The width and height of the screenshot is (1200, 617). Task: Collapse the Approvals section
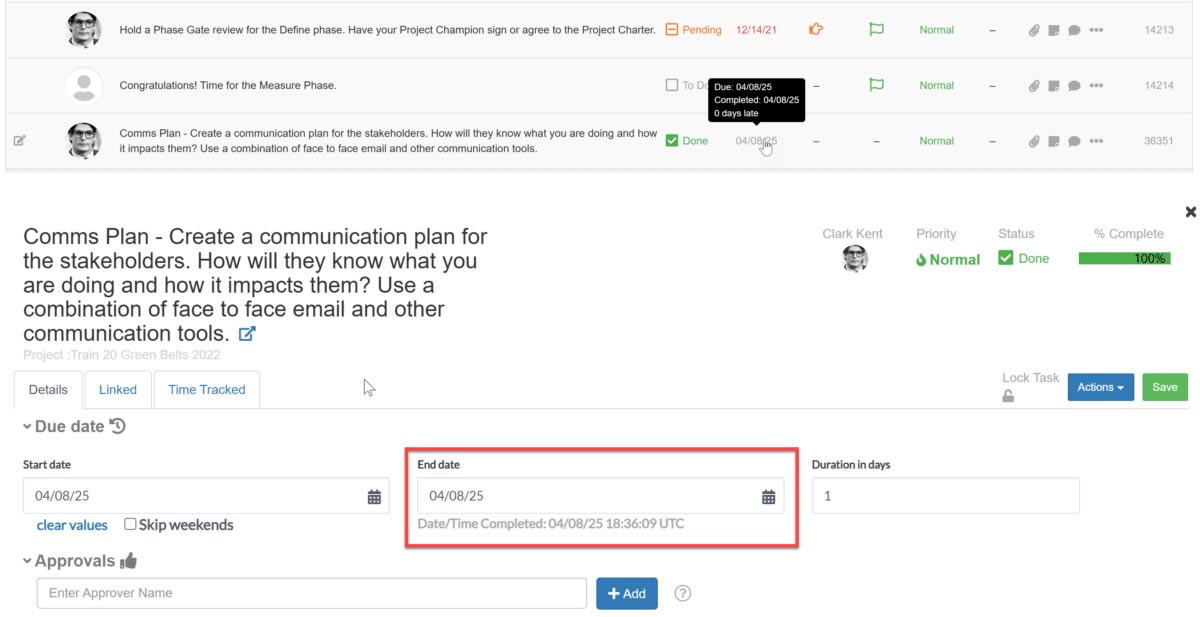pos(28,562)
